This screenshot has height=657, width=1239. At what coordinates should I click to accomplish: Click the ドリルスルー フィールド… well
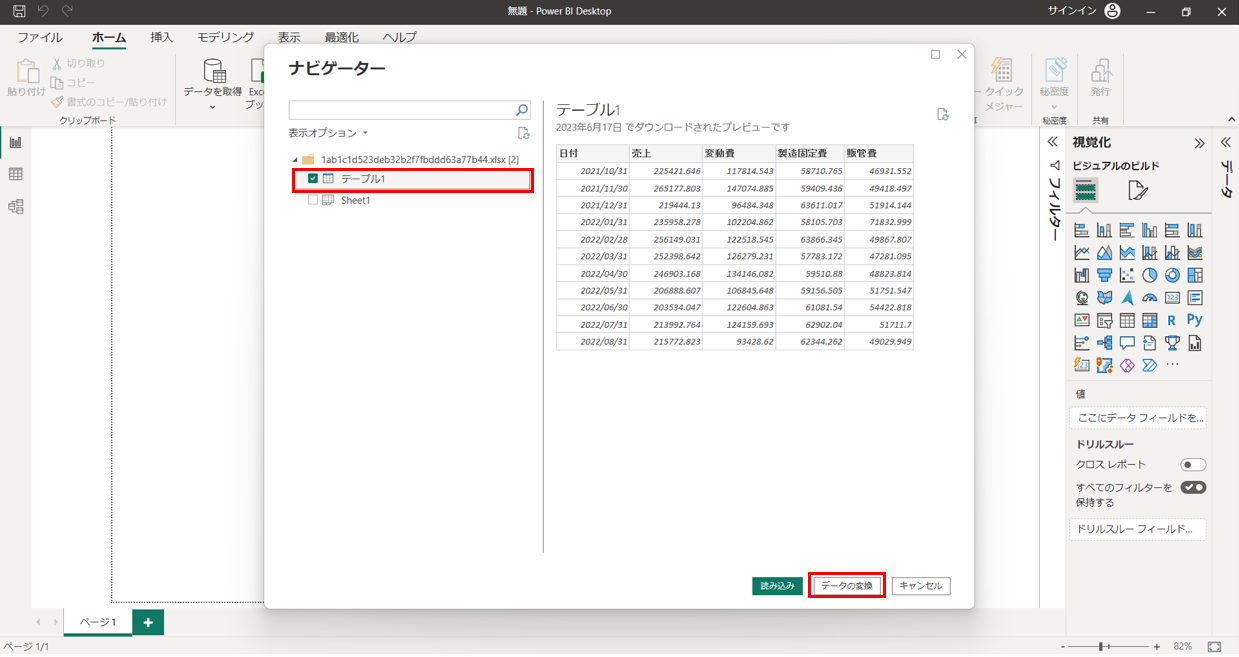tap(1138, 529)
